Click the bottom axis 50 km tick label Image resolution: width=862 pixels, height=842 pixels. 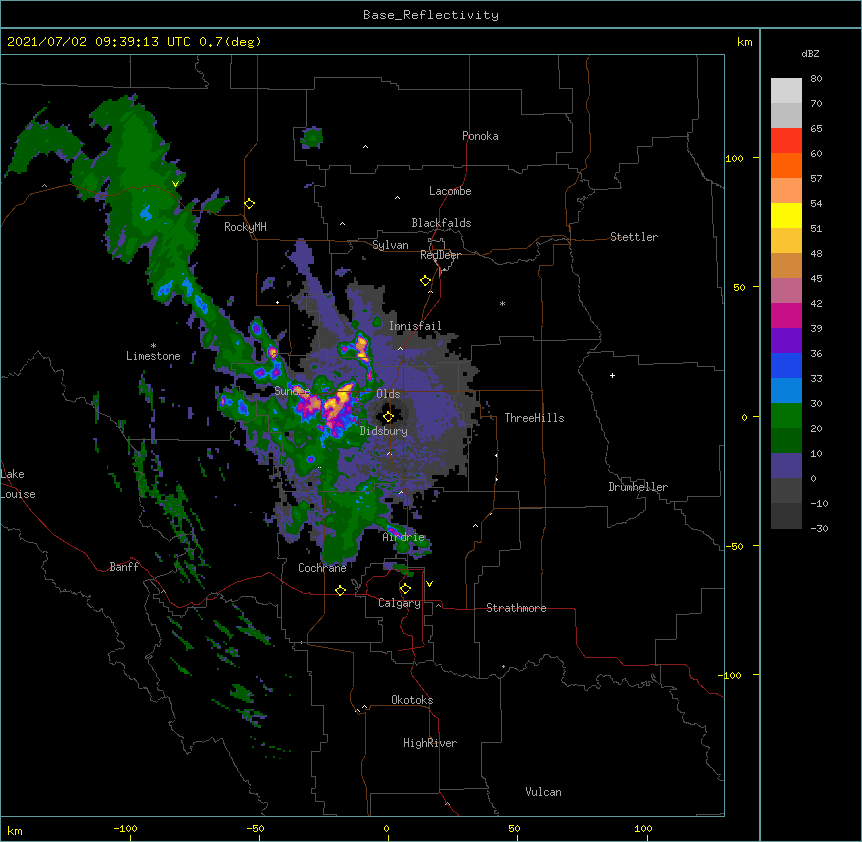point(514,828)
